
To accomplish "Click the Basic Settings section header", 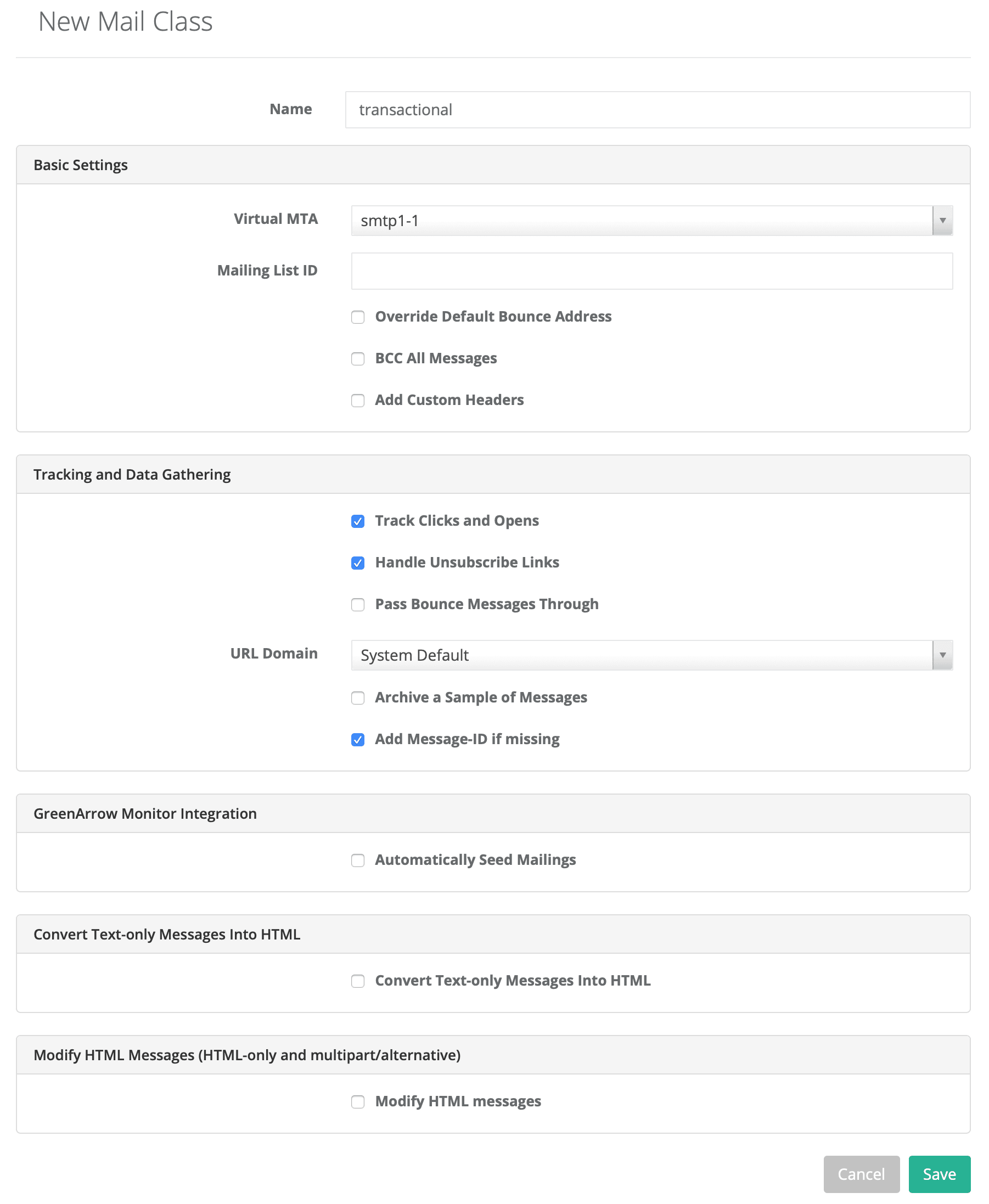I will tap(80, 165).
